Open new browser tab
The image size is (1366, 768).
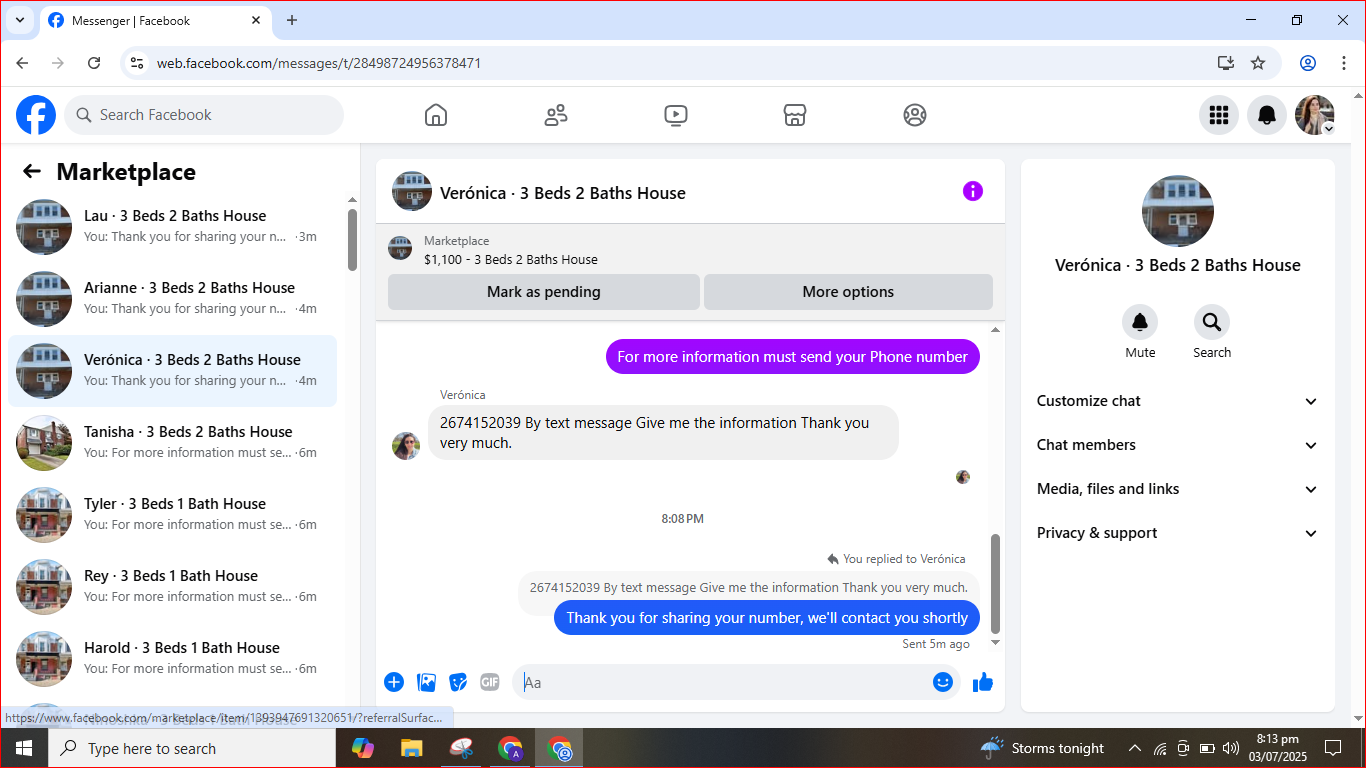coord(292,20)
